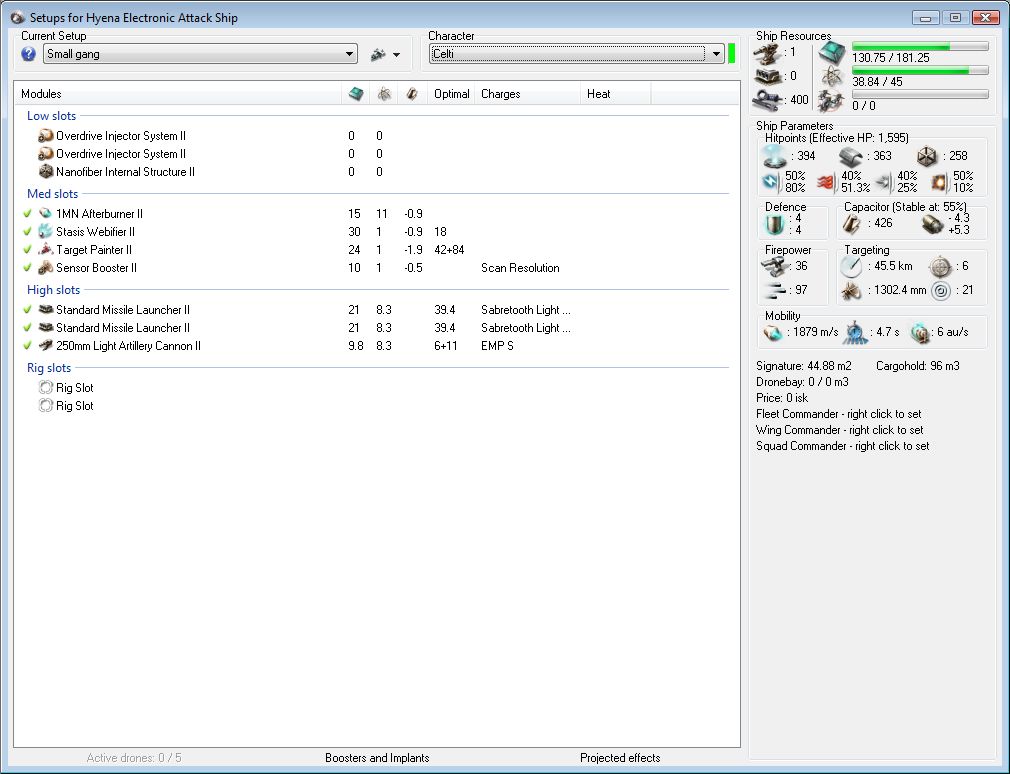The height and width of the screenshot is (774, 1010).
Task: Click the CPU resource icon beside 130.75
Action: [x=832, y=53]
